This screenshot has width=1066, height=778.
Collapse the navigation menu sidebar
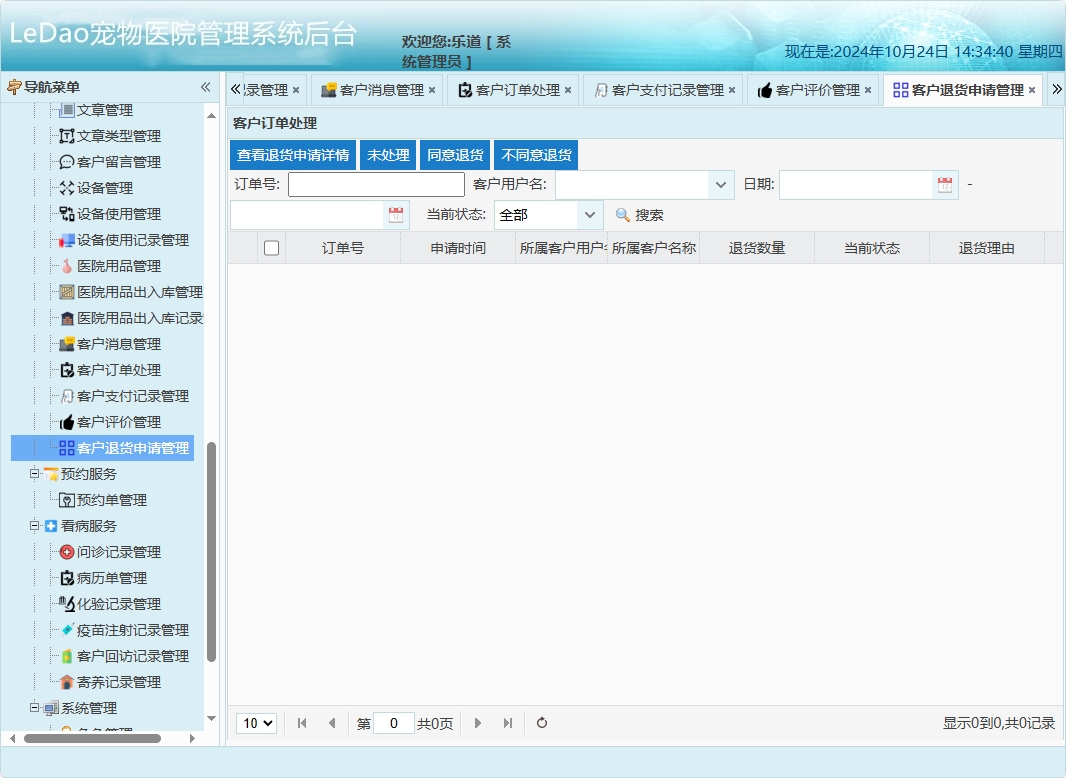[x=205, y=87]
